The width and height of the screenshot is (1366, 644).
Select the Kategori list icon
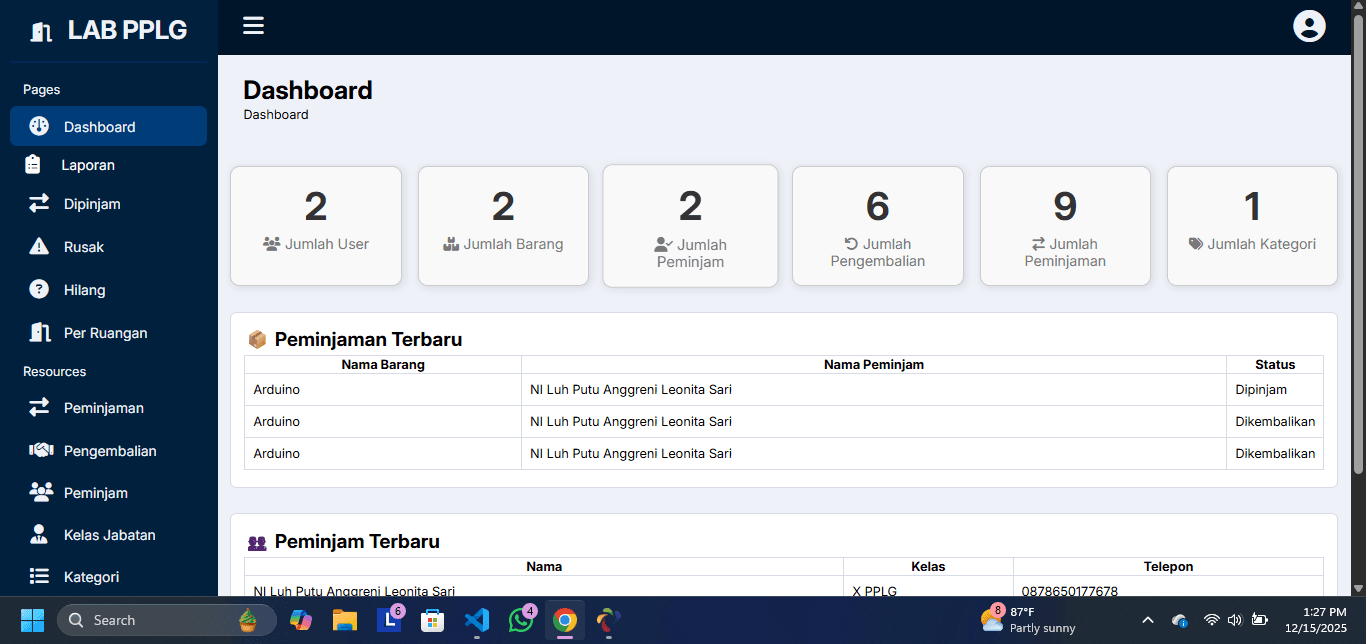point(39,577)
